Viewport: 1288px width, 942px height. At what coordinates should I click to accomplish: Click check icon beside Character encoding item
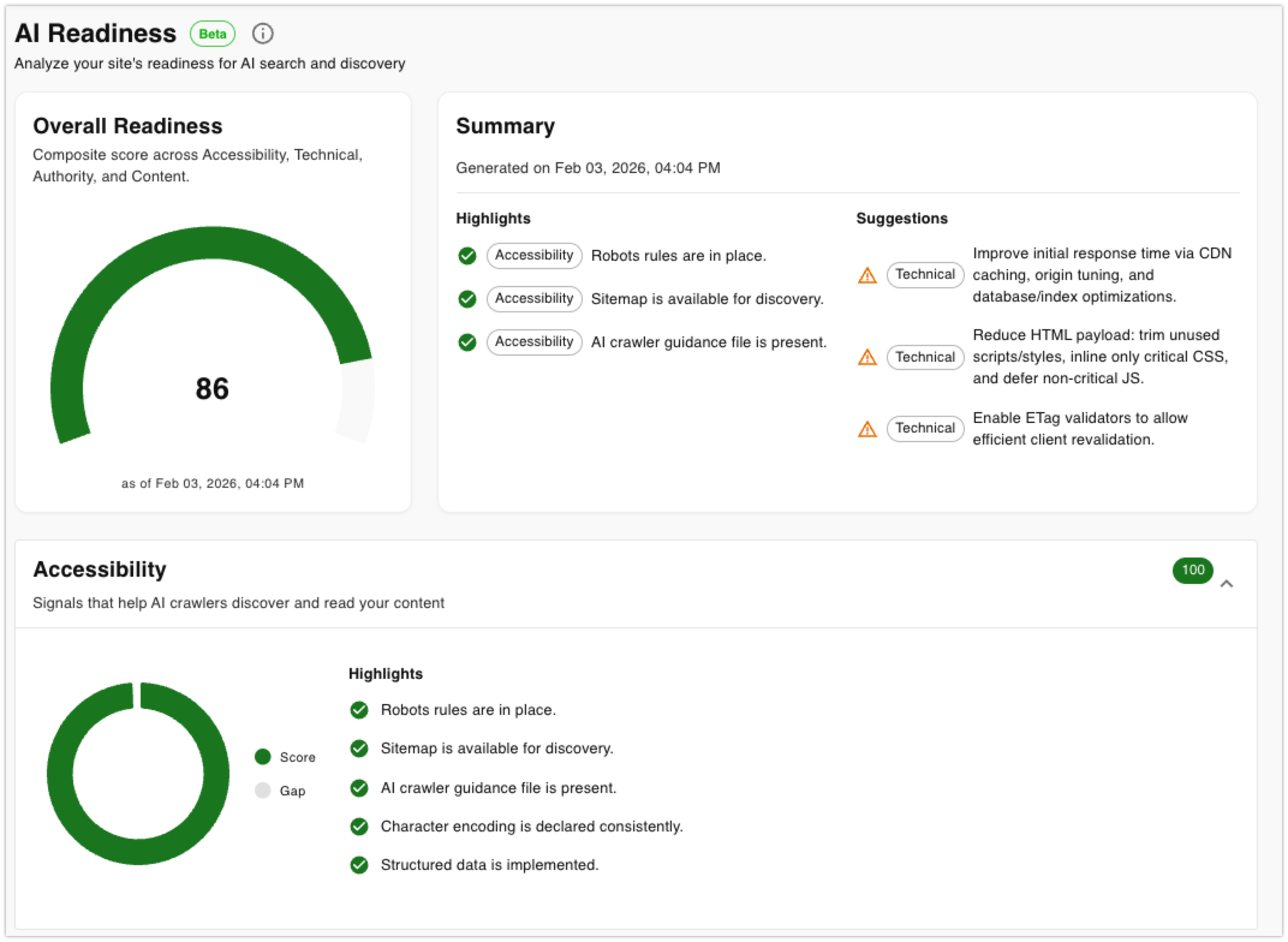[x=359, y=827]
